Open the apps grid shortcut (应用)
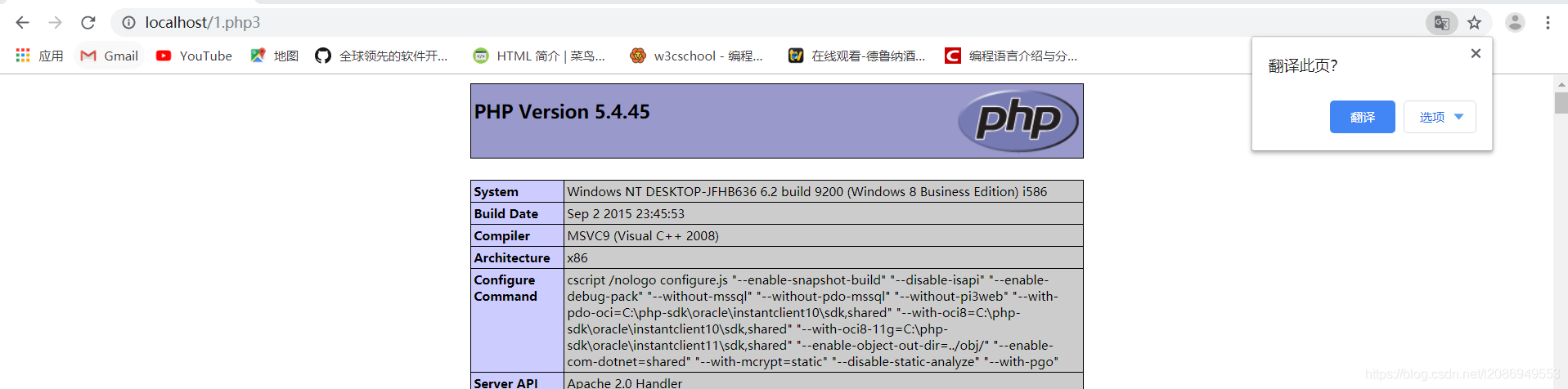The width and height of the screenshot is (1568, 389). [39, 56]
